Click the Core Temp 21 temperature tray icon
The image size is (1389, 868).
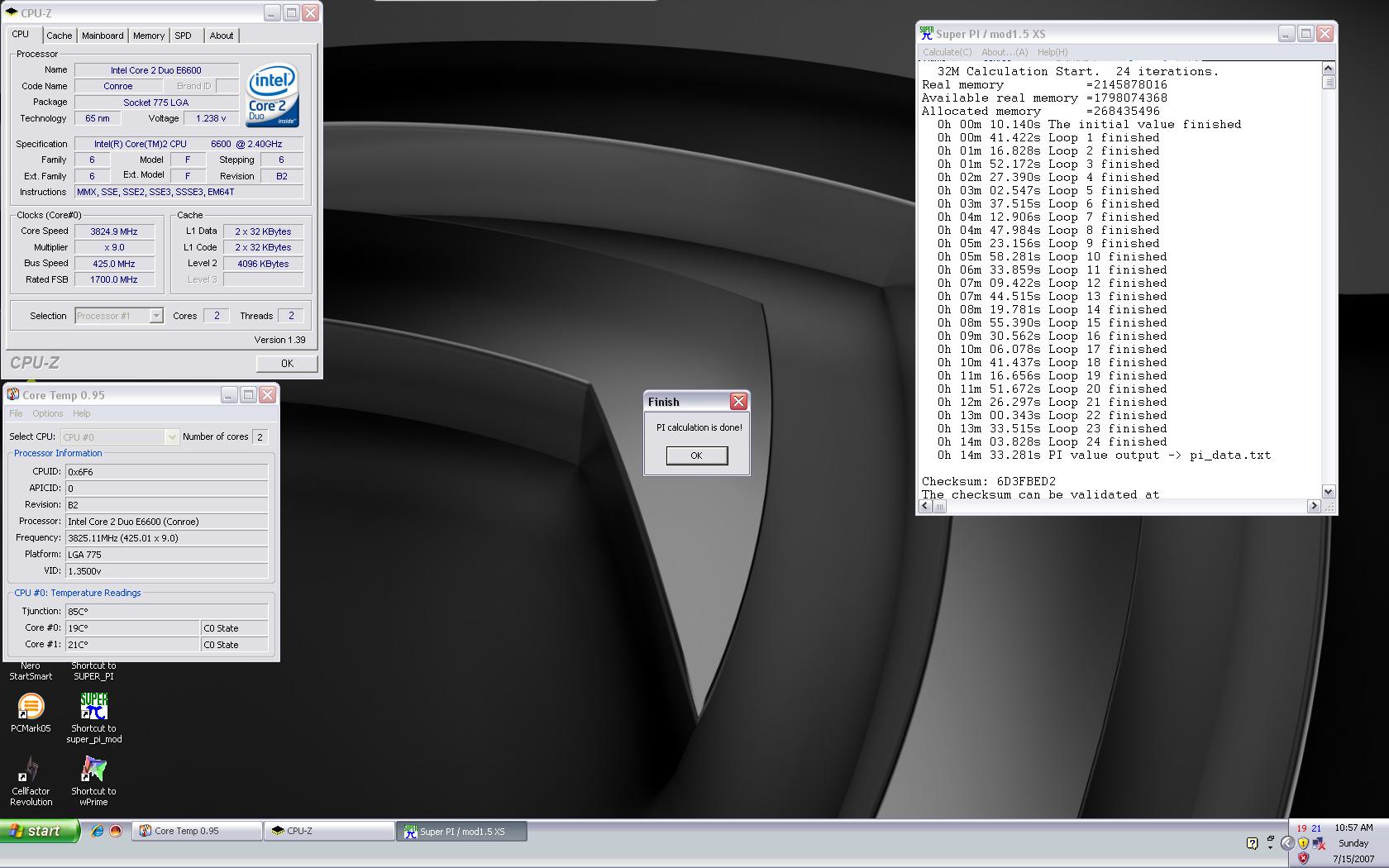[x=1316, y=828]
